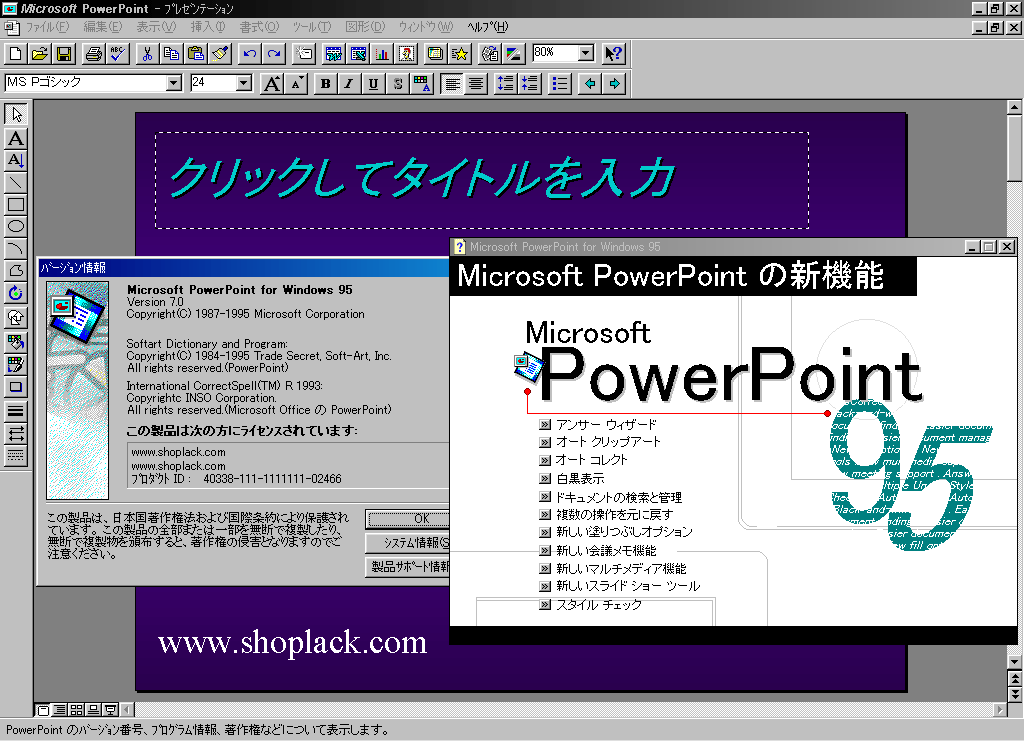This screenshot has height=741, width=1024.
Task: Toggle left text alignment
Action: 452,84
